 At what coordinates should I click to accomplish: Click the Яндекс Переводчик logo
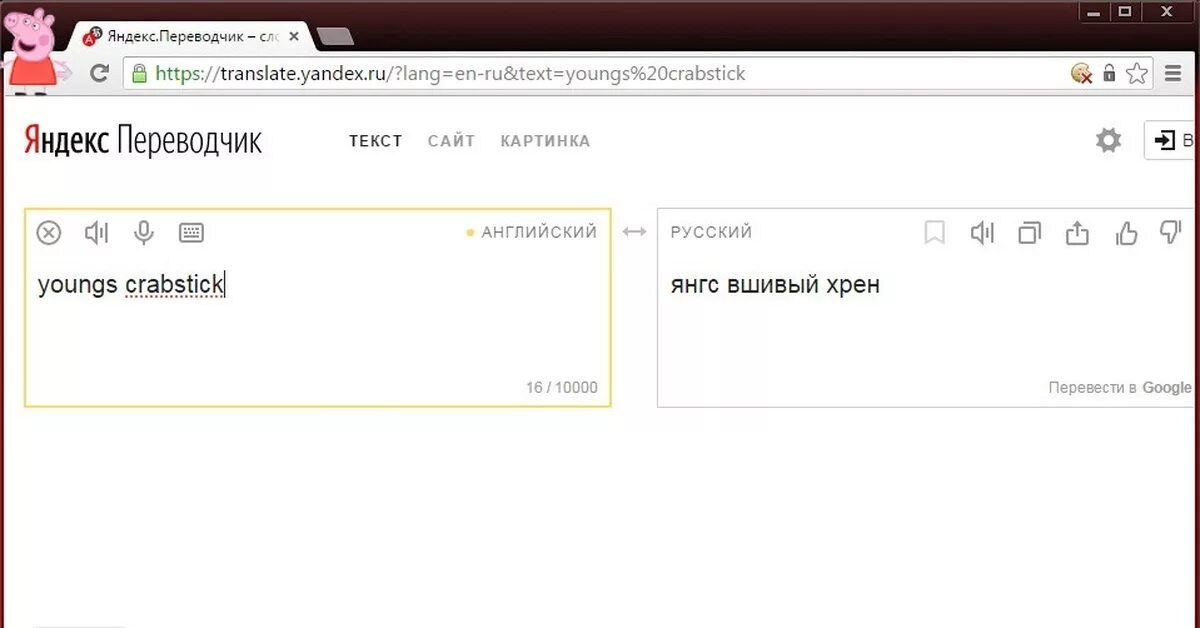tap(143, 140)
